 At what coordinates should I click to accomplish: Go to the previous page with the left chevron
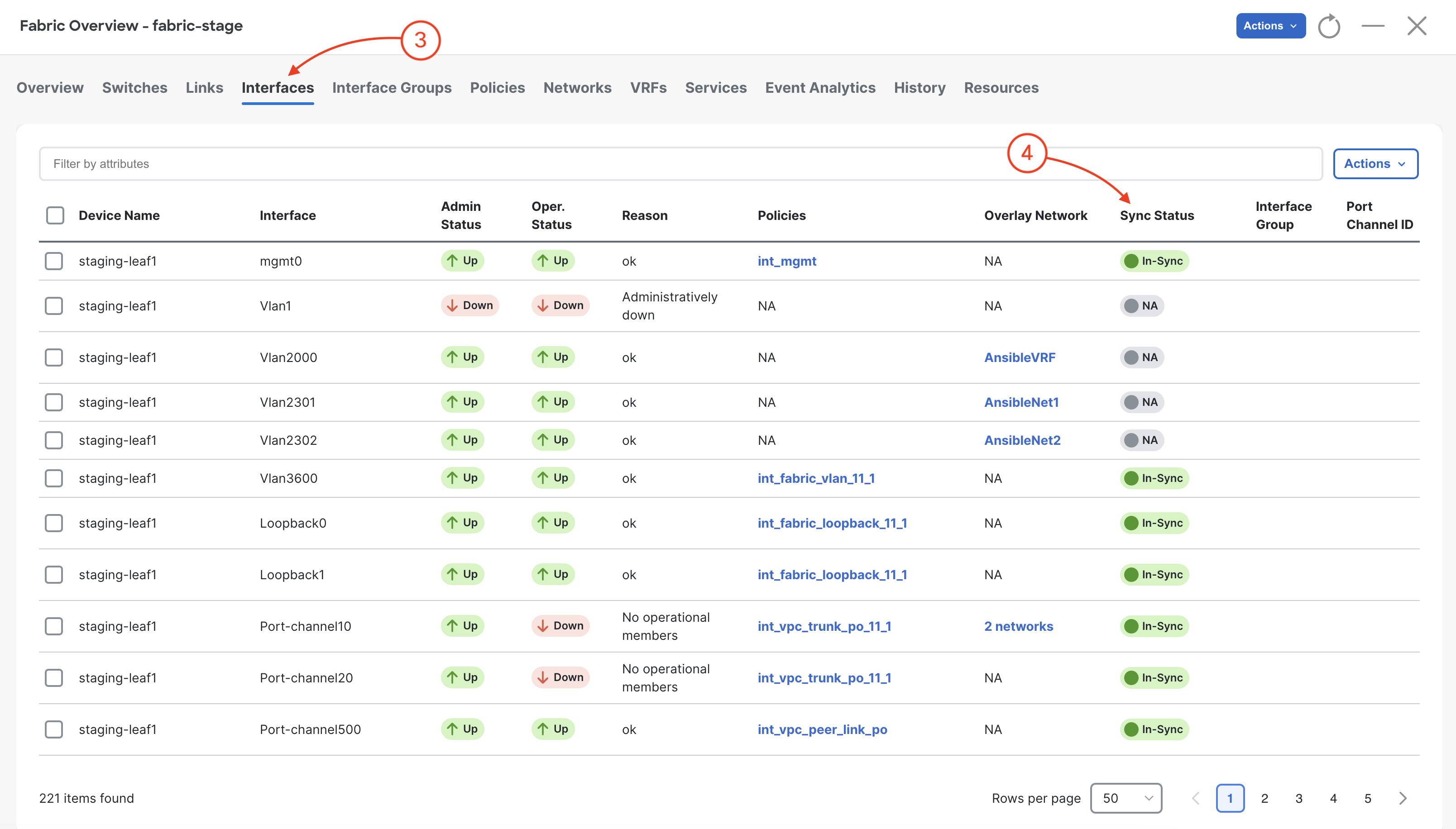(x=1196, y=798)
